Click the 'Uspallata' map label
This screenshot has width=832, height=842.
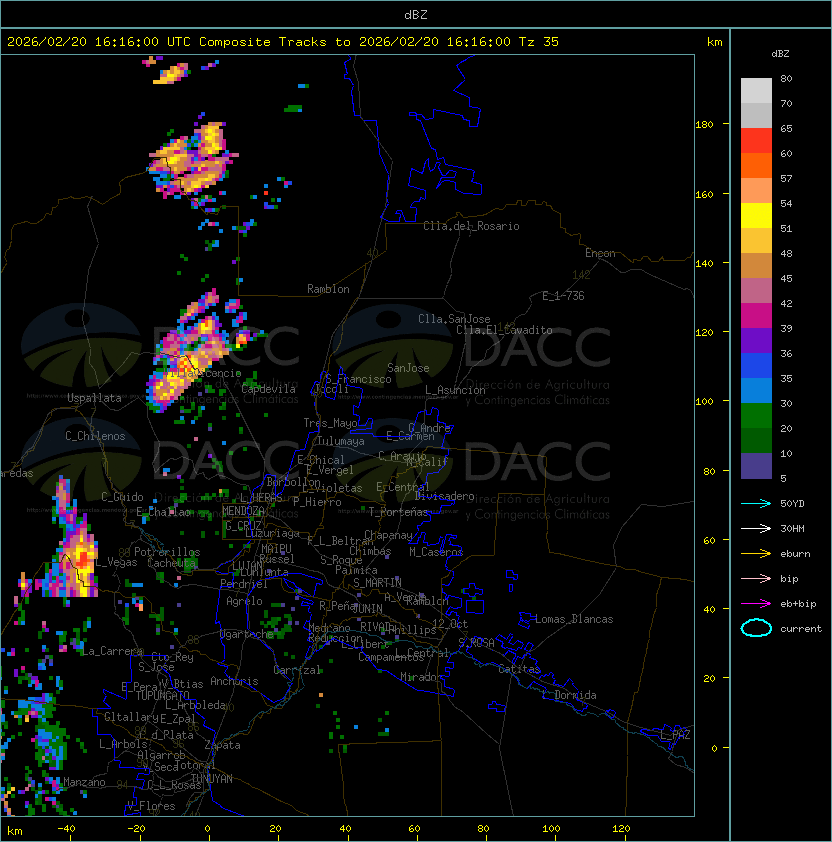[94, 398]
